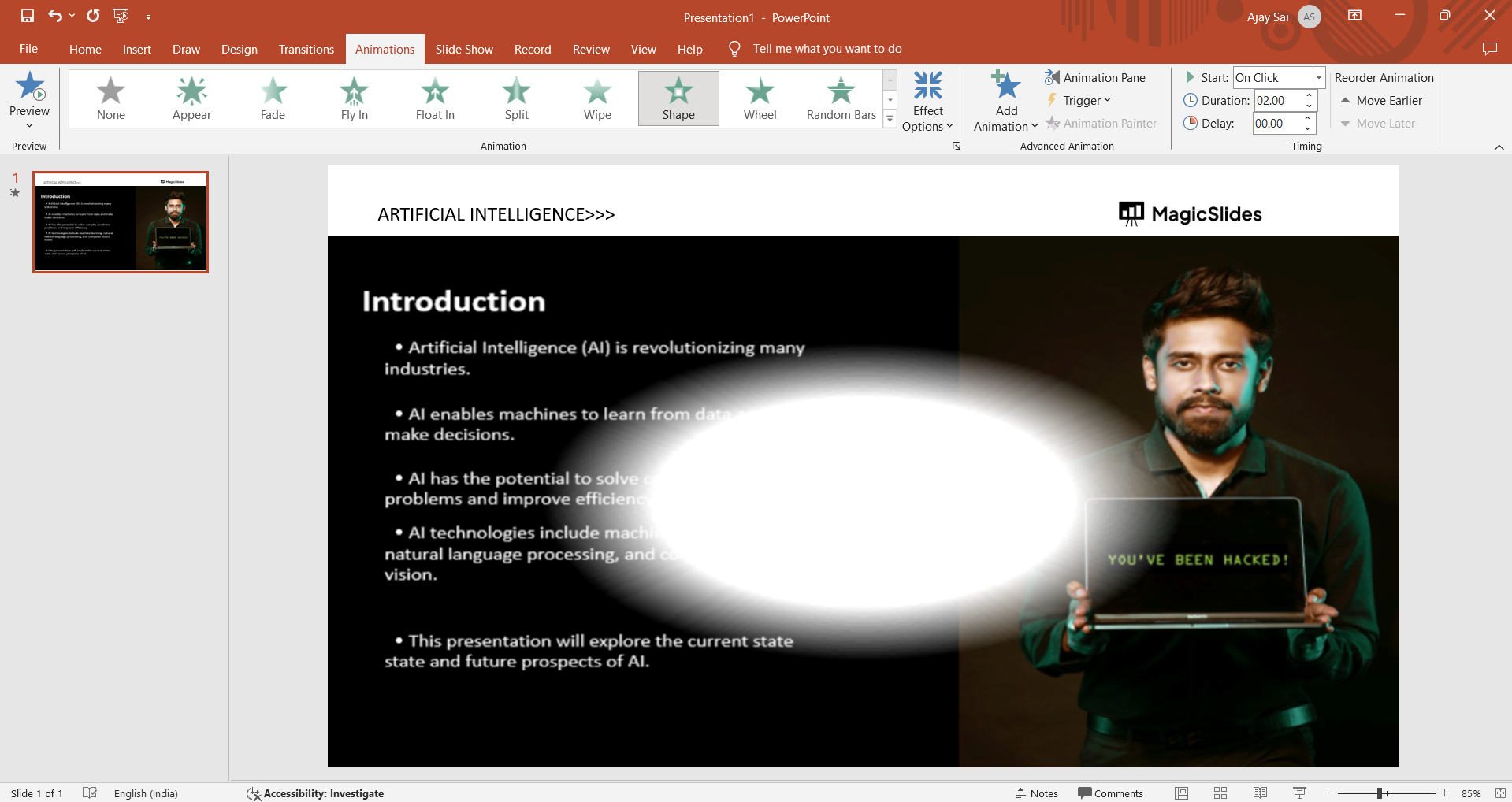Start slide show from status bar icon

[x=1299, y=793]
